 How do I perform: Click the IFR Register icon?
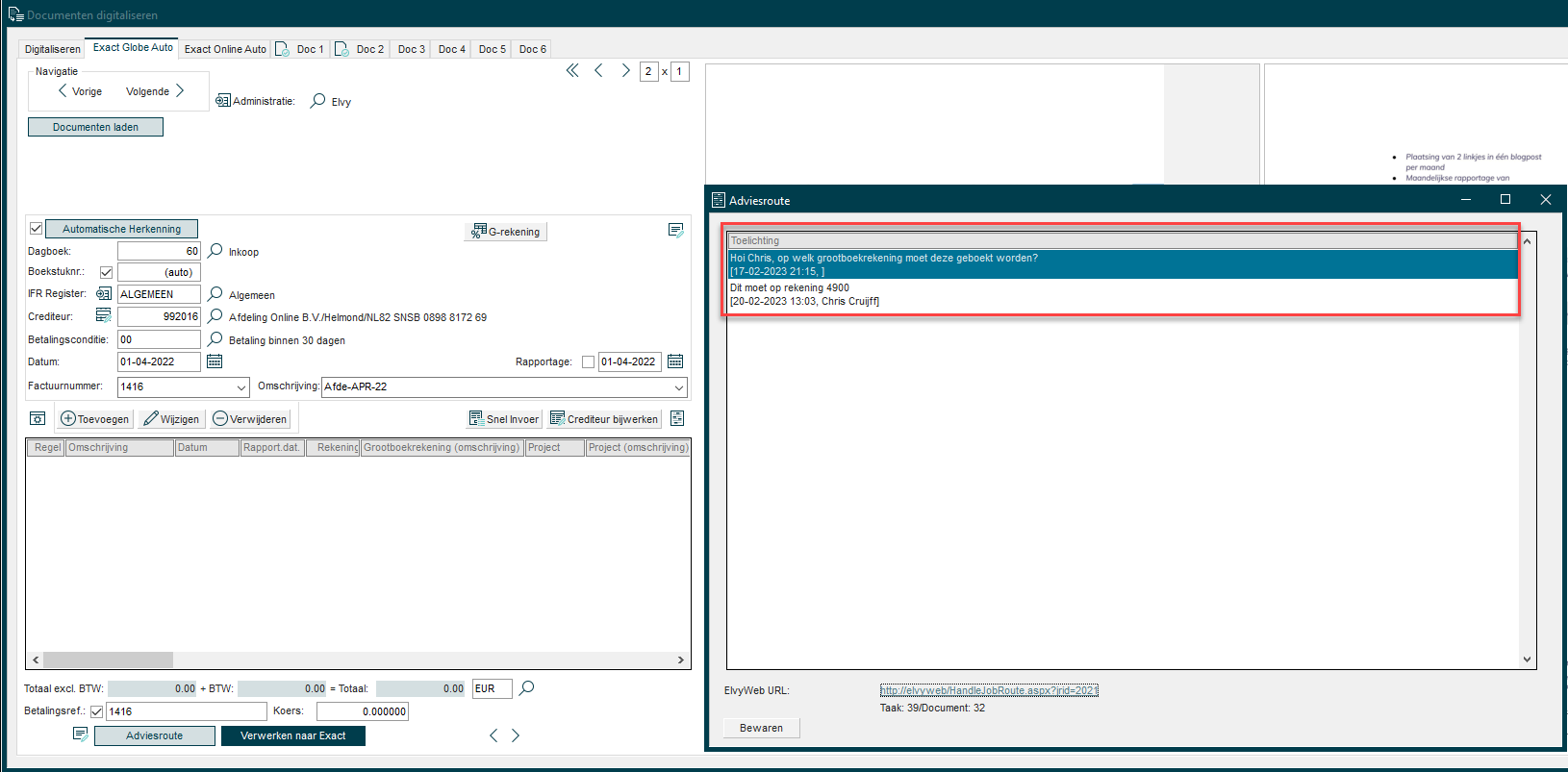(x=103, y=293)
